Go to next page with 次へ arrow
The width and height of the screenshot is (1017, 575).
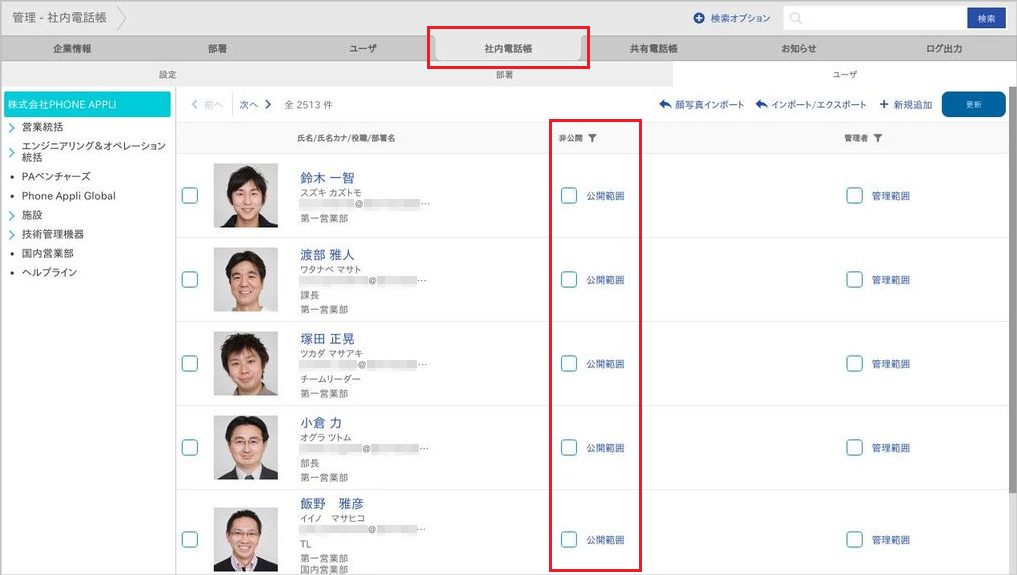coord(268,105)
